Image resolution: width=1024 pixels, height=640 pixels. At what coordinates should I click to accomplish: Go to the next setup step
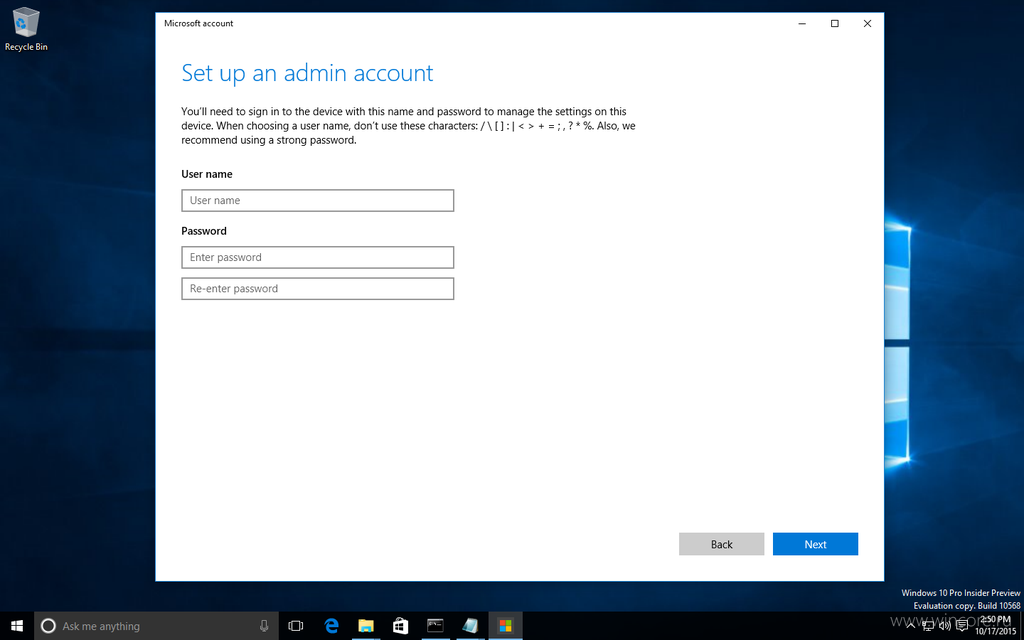pos(815,544)
